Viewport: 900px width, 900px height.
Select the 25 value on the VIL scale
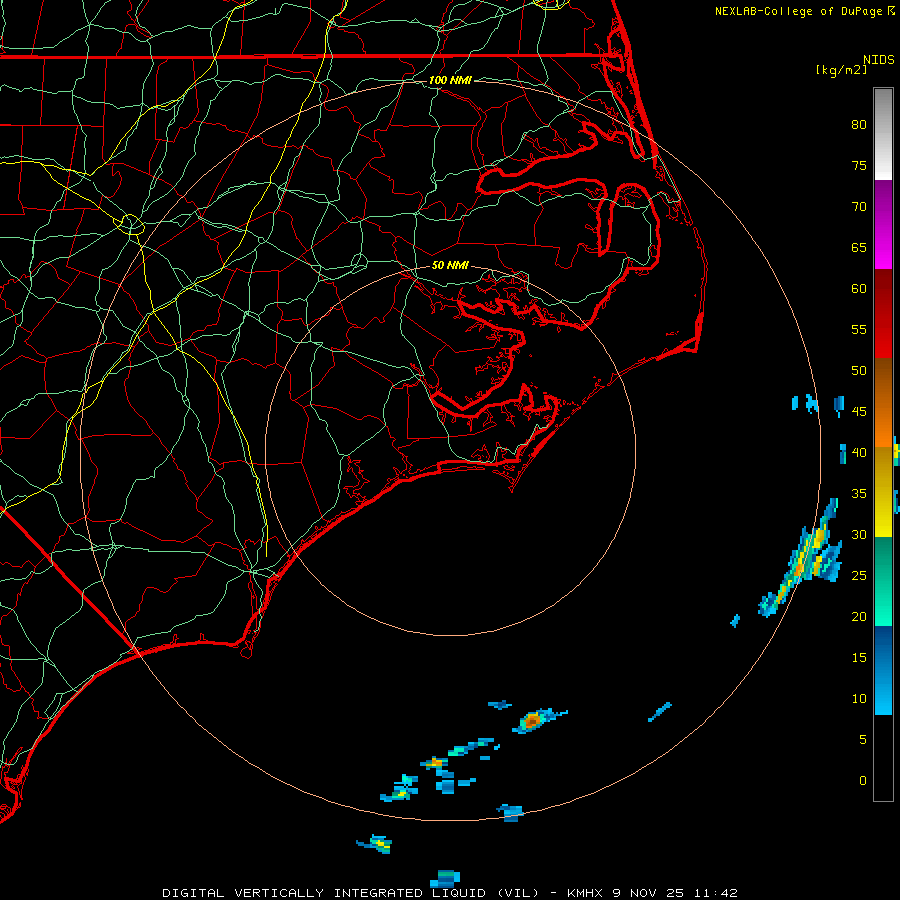click(x=859, y=576)
